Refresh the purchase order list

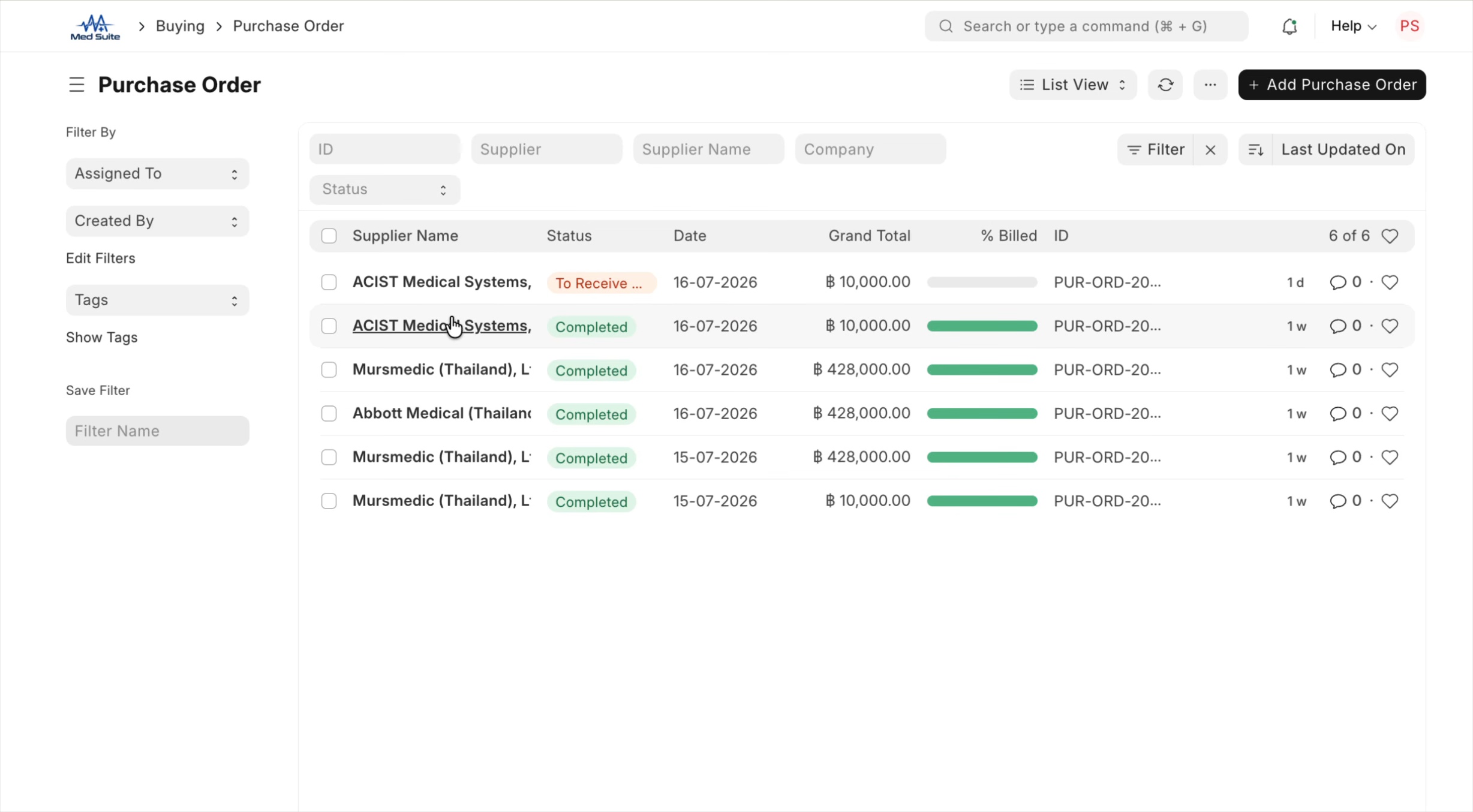tap(1165, 85)
